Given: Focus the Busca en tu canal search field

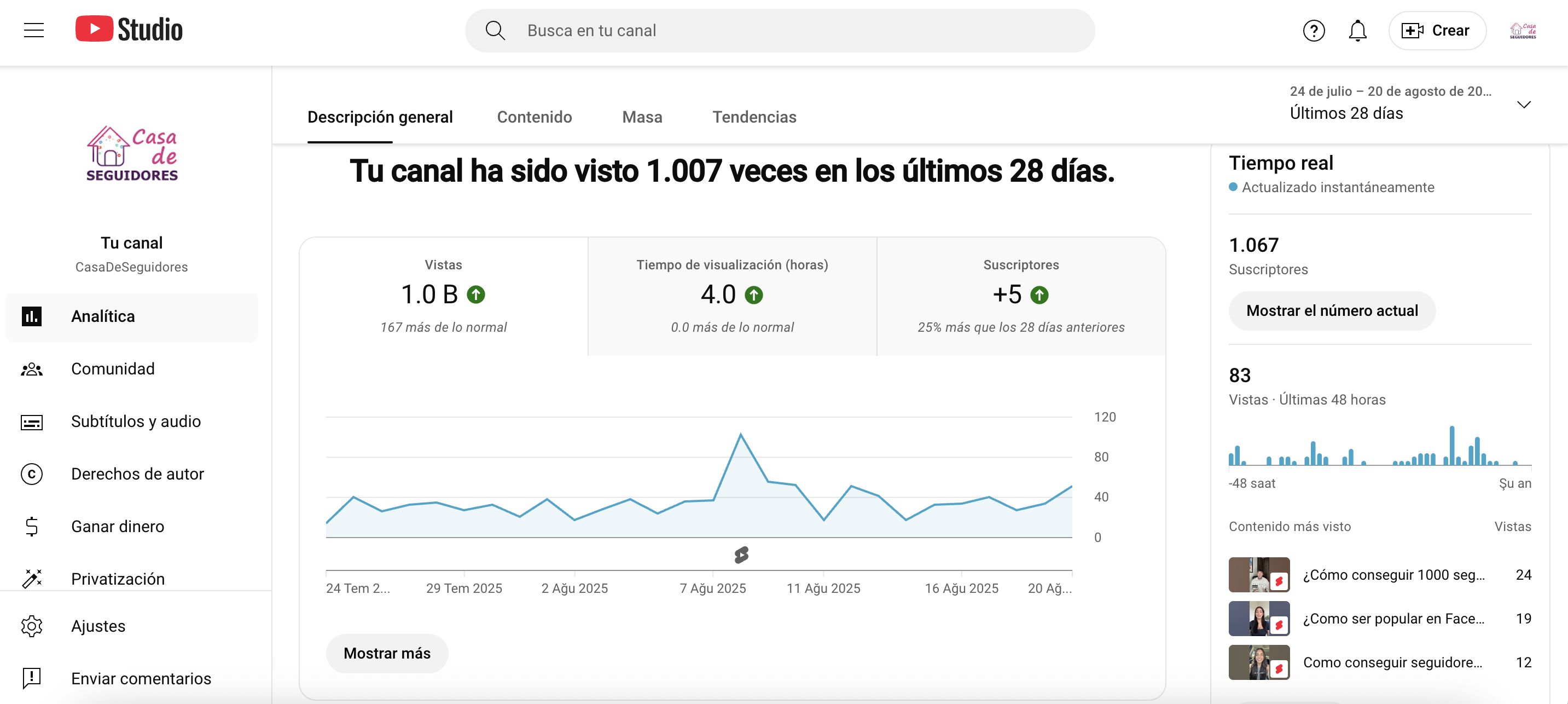Looking at the screenshot, I should [780, 31].
